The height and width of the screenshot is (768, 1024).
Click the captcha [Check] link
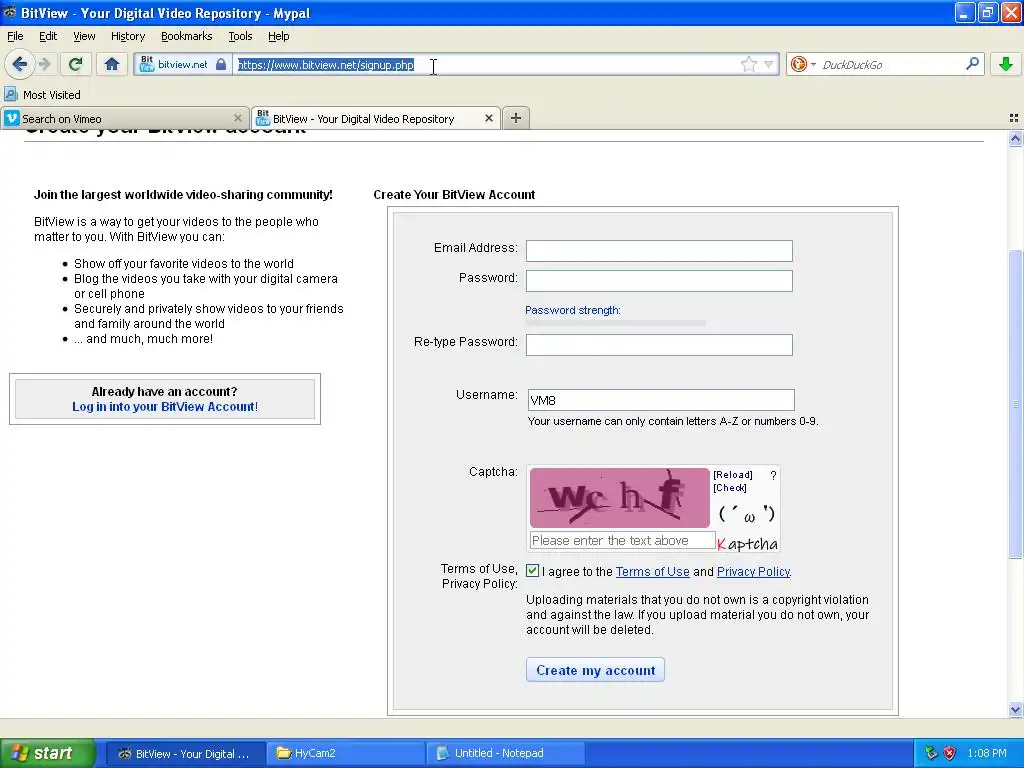coord(729,488)
